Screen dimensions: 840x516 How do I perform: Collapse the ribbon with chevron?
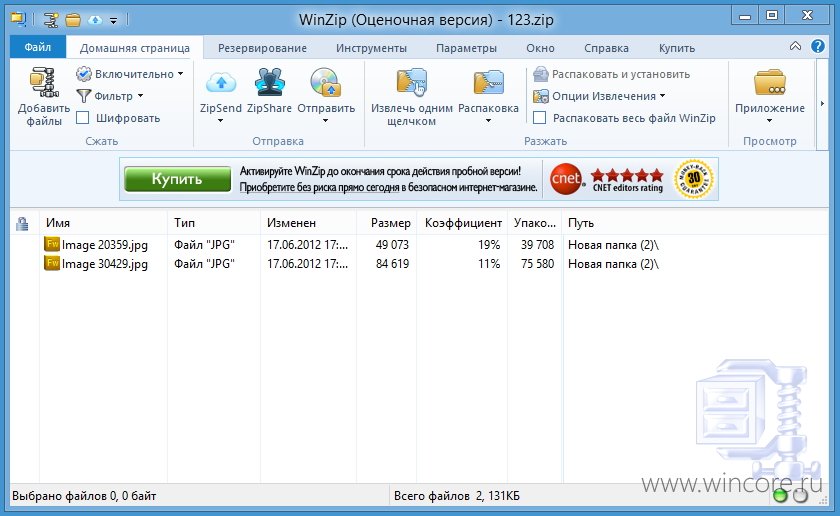[x=796, y=46]
